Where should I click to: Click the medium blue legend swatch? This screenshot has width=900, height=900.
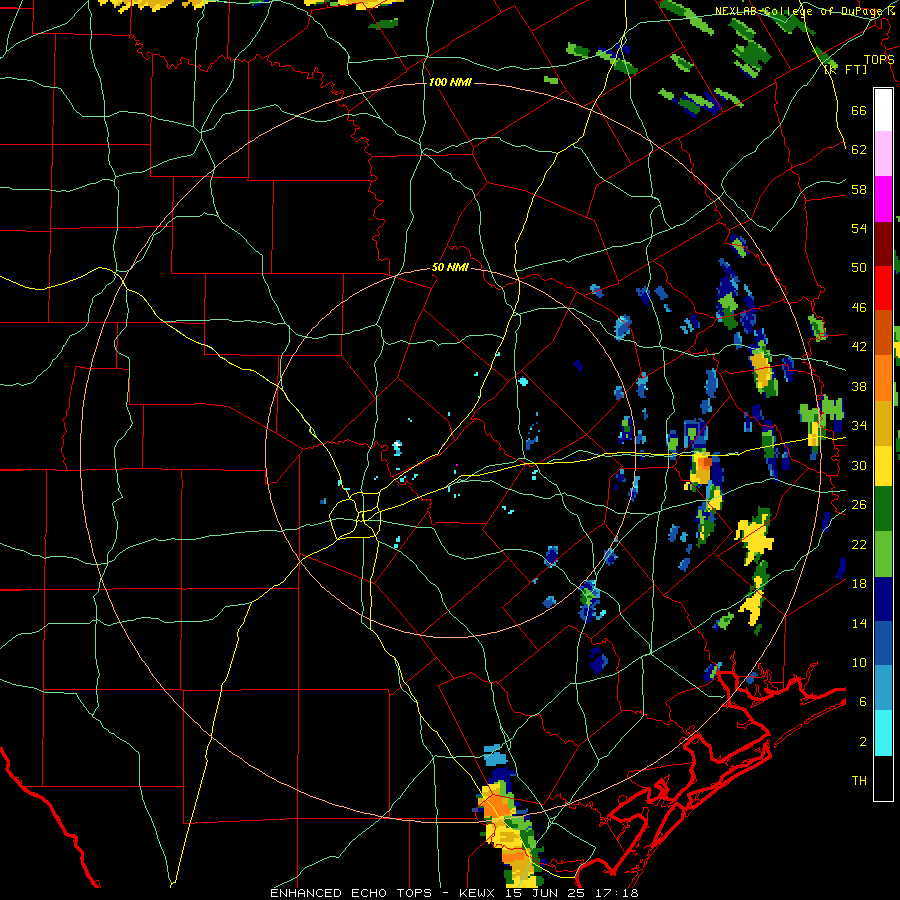(883, 643)
